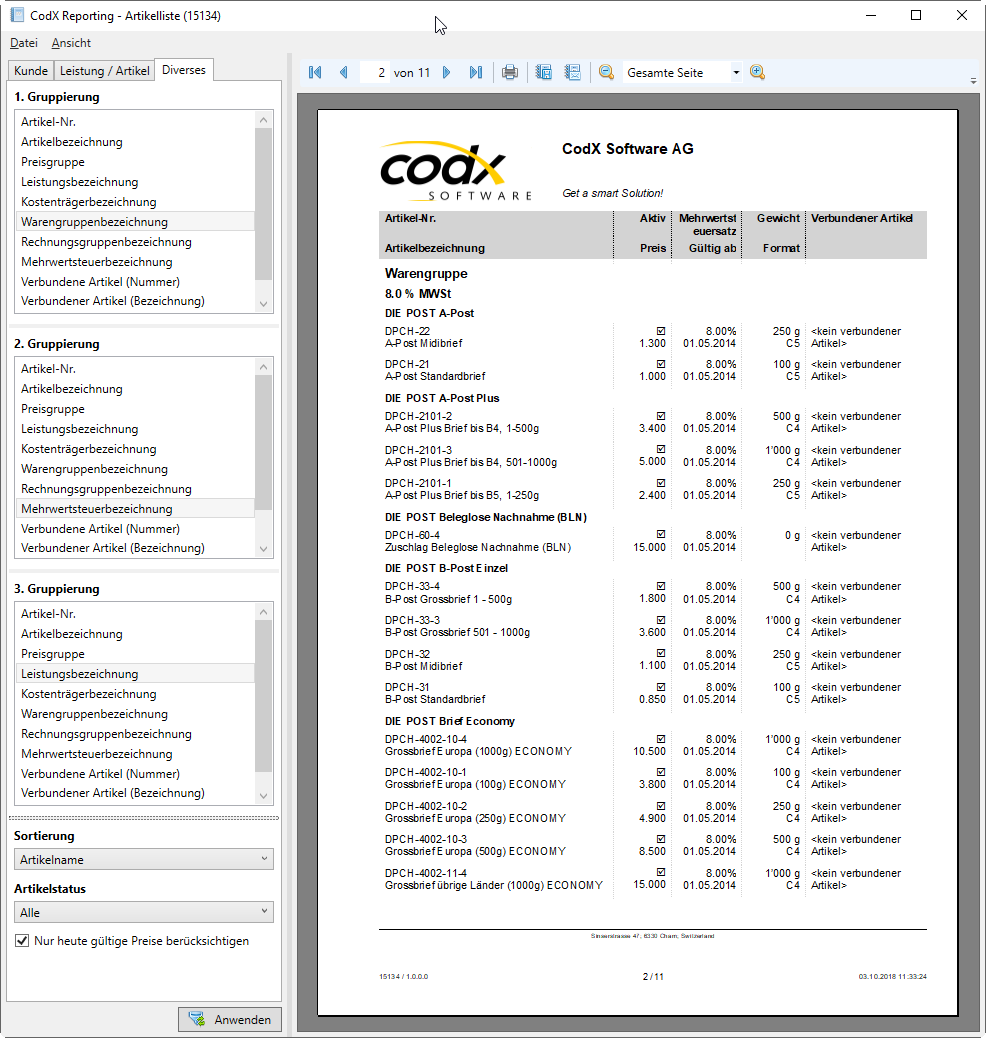Select Preisgruppe in 3. Gruppierung list
The image size is (986, 1038).
pyautogui.click(x=135, y=653)
